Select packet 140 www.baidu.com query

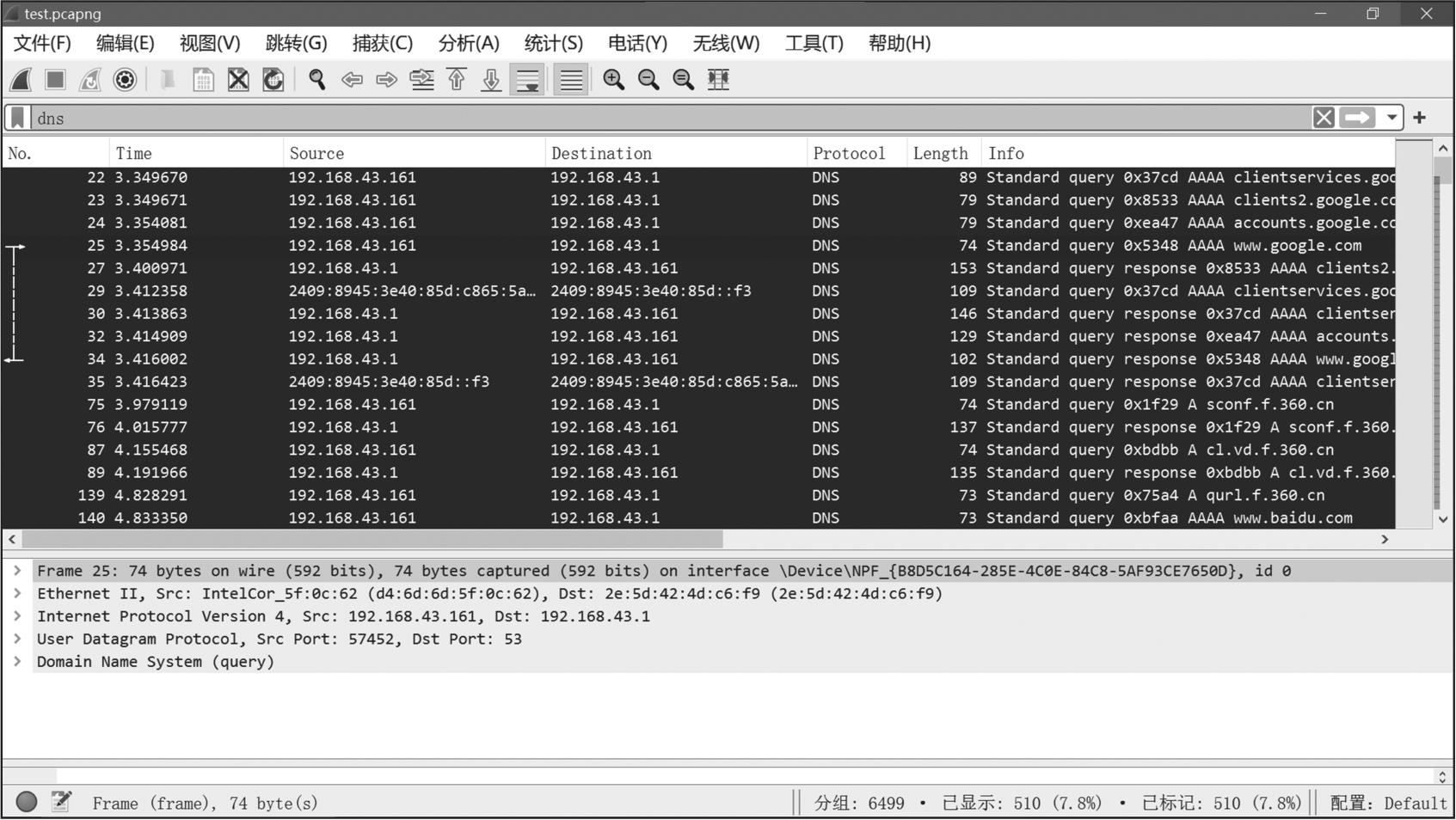tap(698, 518)
